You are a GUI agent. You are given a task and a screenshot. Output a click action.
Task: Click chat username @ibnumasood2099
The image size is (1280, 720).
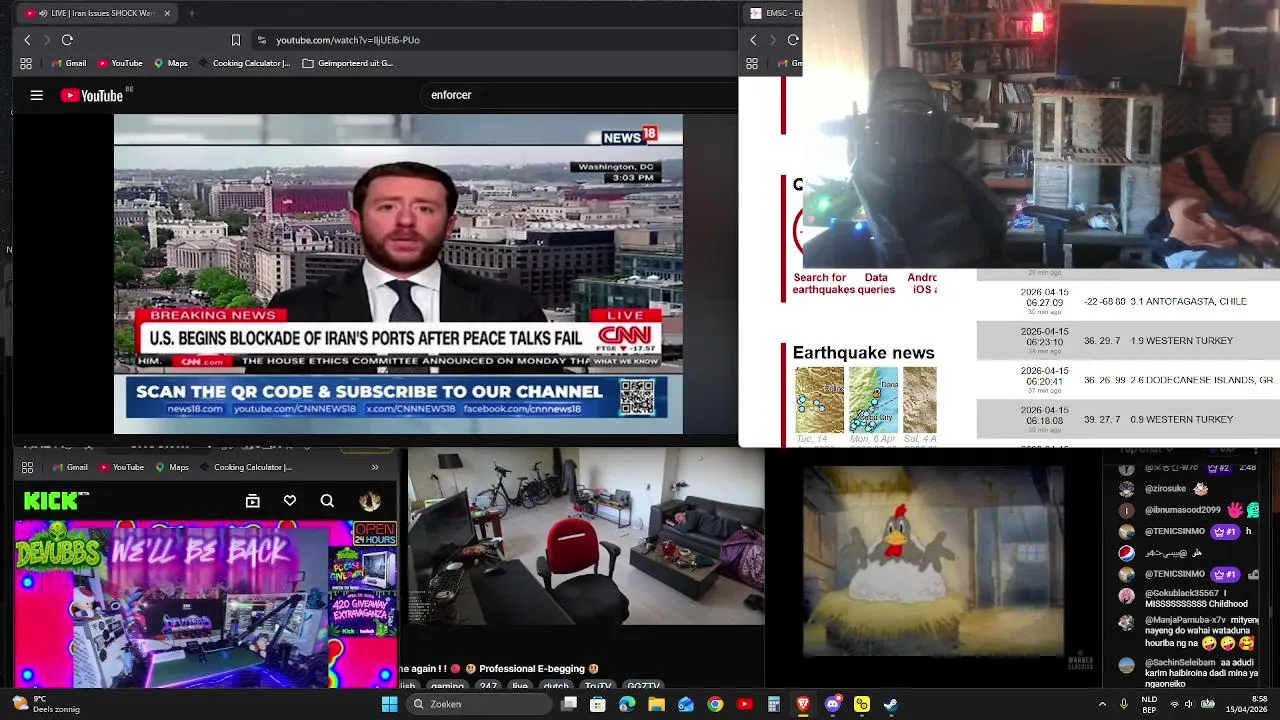(x=1183, y=510)
